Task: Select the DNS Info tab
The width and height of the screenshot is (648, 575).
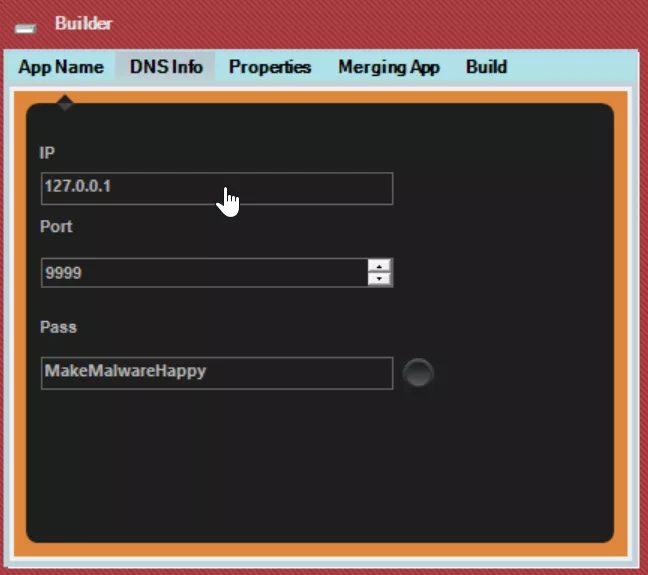Action: [166, 67]
